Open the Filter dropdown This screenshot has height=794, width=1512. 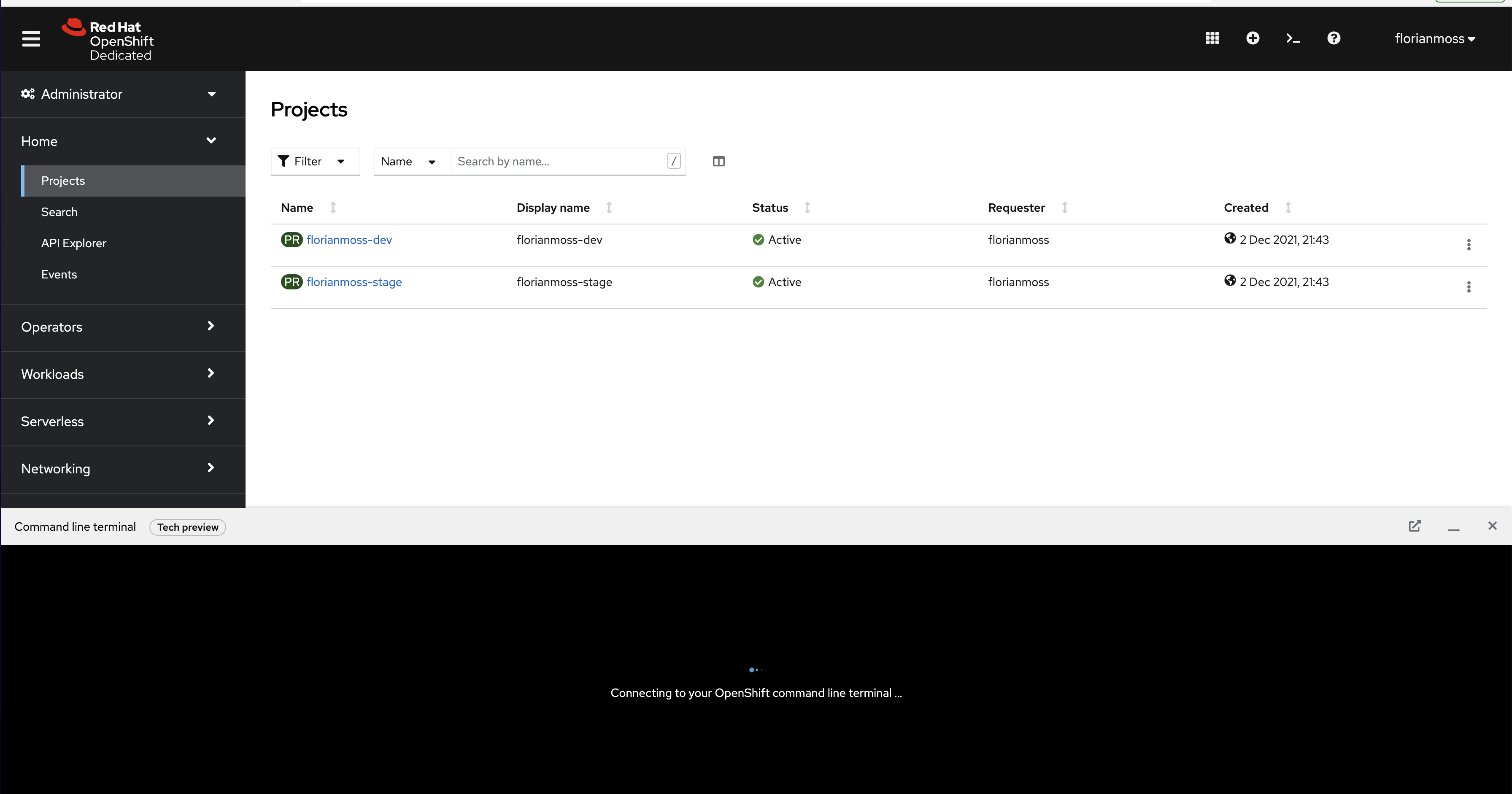(x=315, y=162)
